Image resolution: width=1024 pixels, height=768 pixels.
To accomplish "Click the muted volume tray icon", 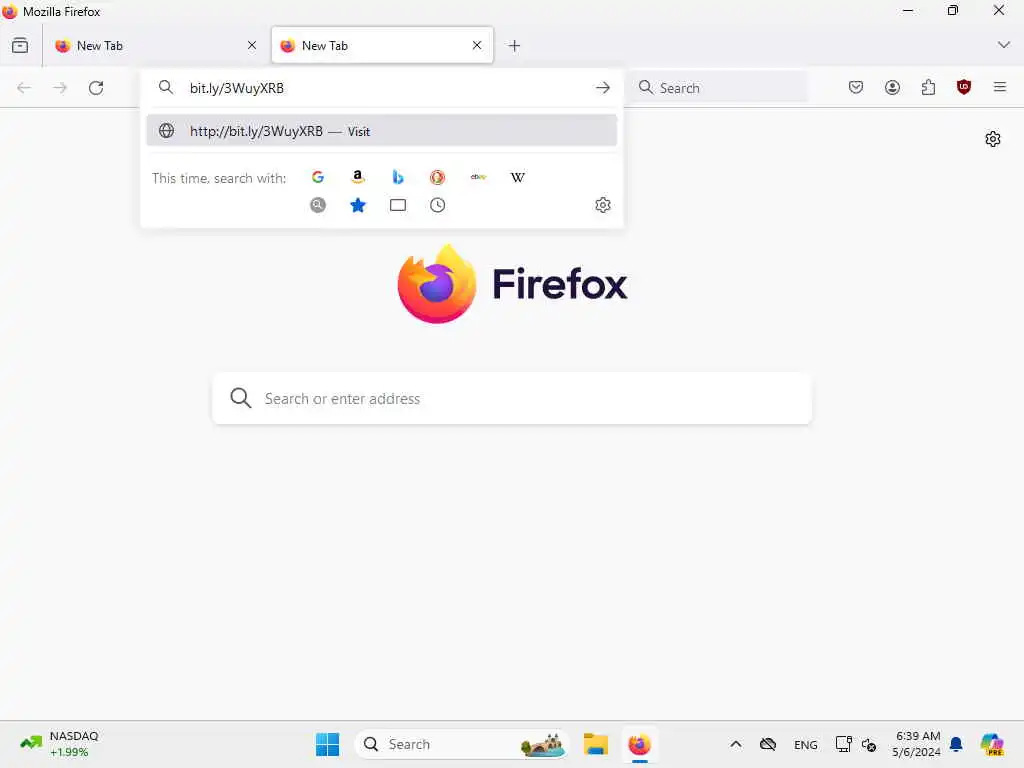I will click(x=869, y=744).
